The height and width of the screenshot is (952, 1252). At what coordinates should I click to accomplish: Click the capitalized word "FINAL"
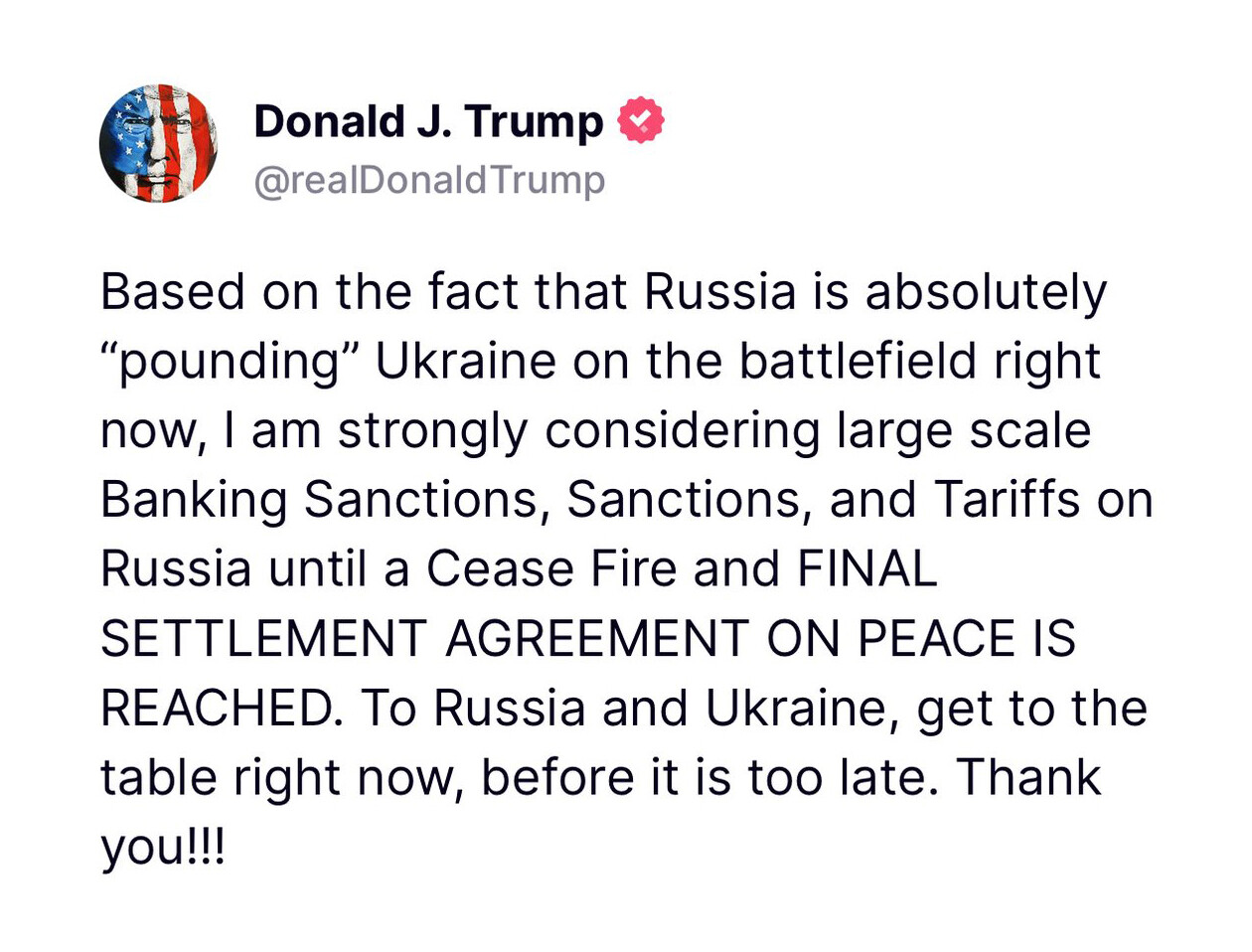(x=866, y=569)
